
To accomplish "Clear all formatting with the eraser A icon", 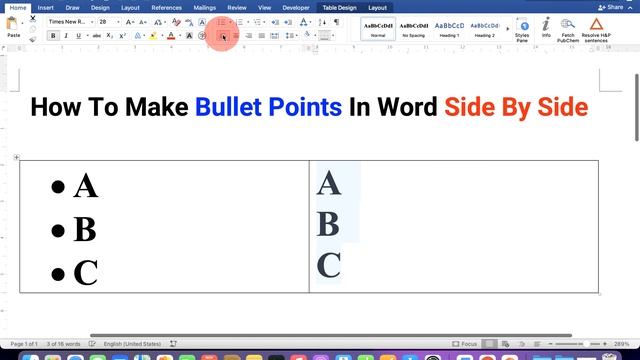I will (176, 22).
